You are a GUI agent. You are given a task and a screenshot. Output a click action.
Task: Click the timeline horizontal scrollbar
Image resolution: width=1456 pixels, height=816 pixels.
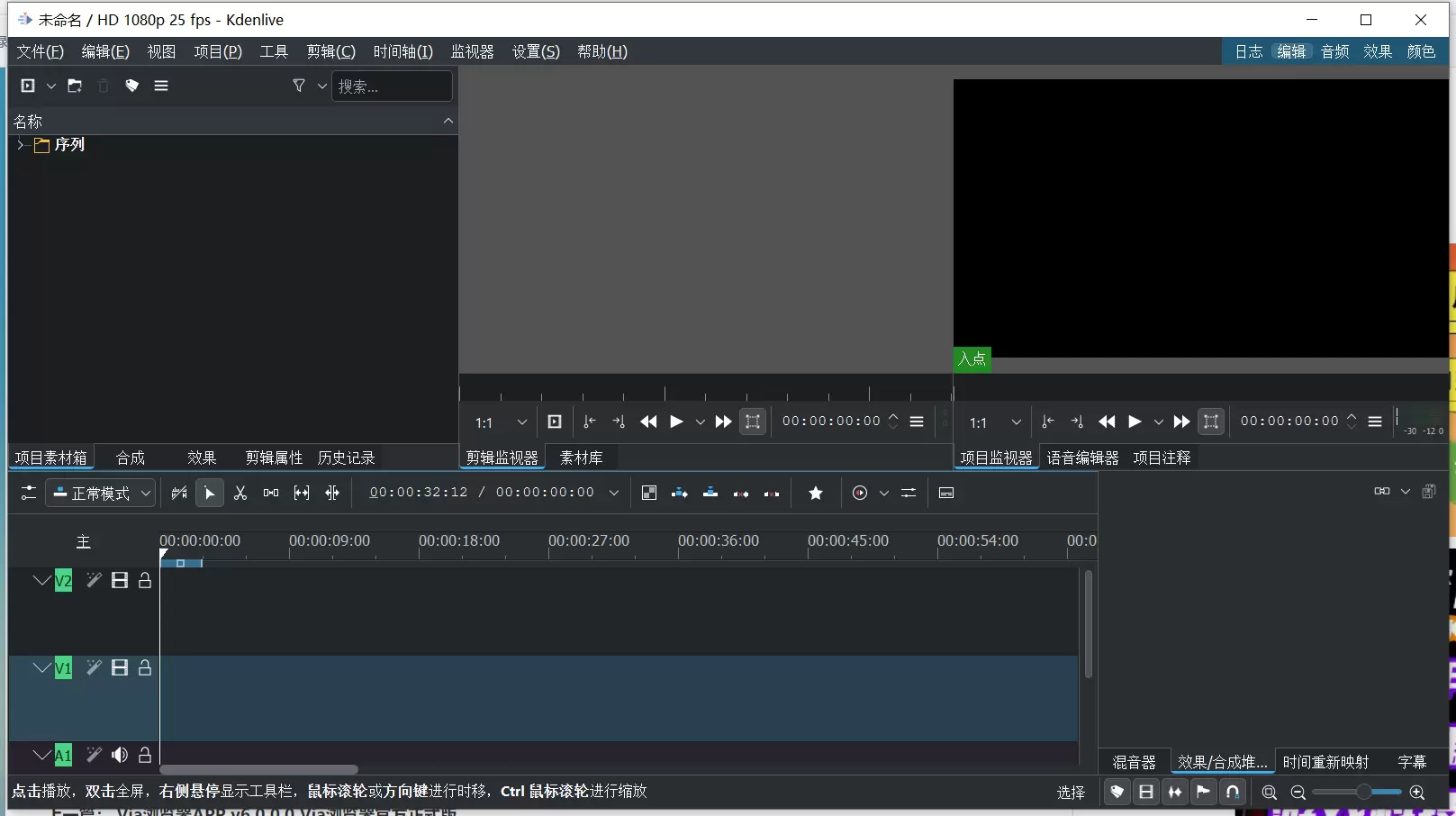point(258,769)
